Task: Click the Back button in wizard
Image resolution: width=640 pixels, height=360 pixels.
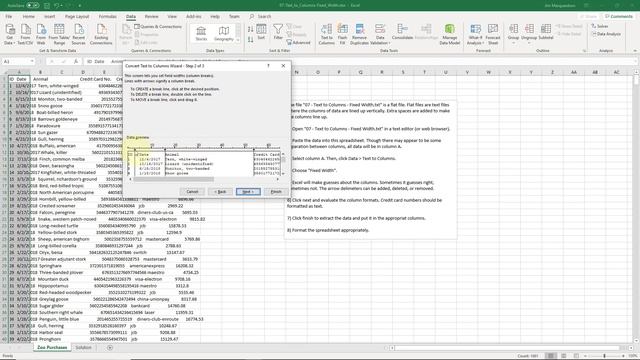Action: [x=220, y=191]
